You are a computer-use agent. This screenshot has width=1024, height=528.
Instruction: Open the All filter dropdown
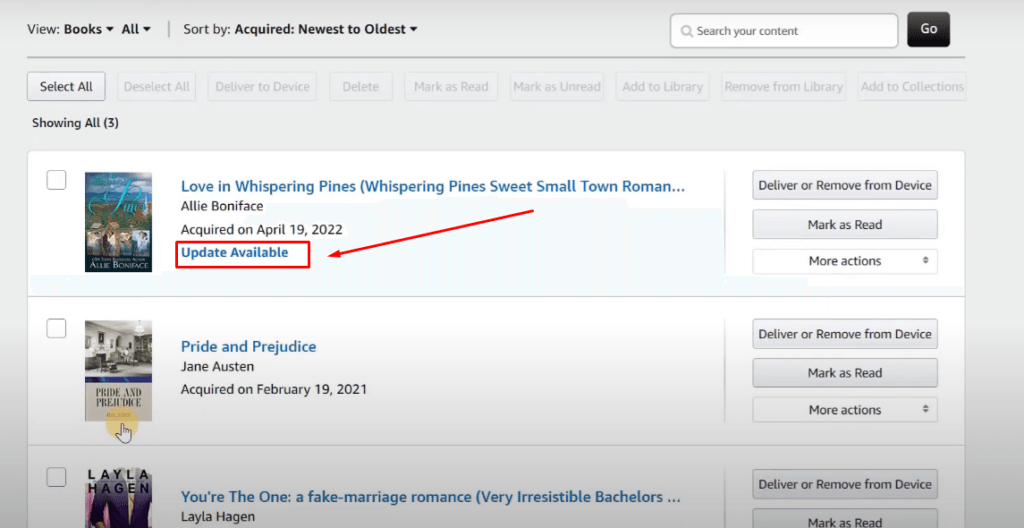136,29
